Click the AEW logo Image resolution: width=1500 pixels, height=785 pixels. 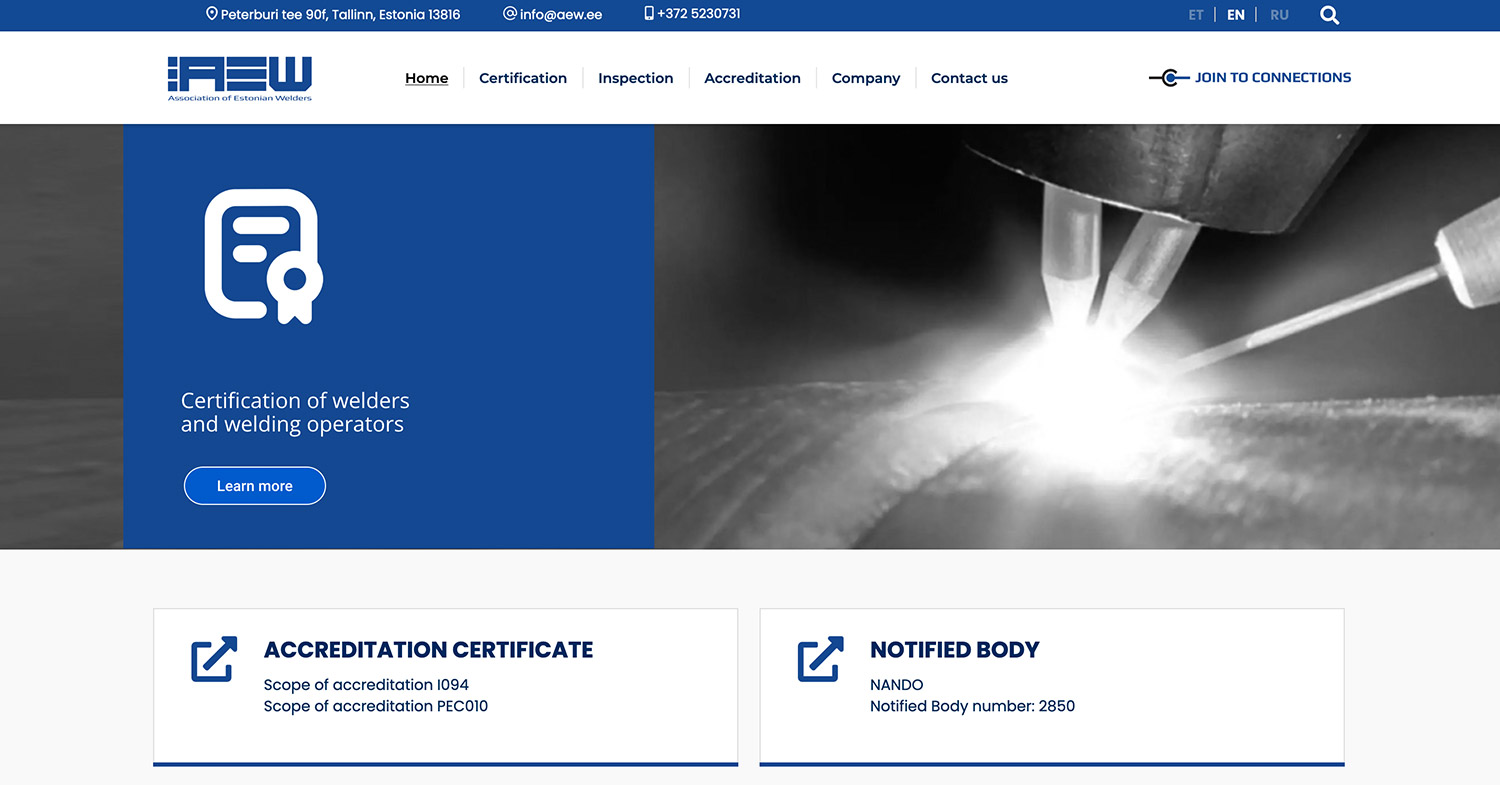tap(240, 78)
